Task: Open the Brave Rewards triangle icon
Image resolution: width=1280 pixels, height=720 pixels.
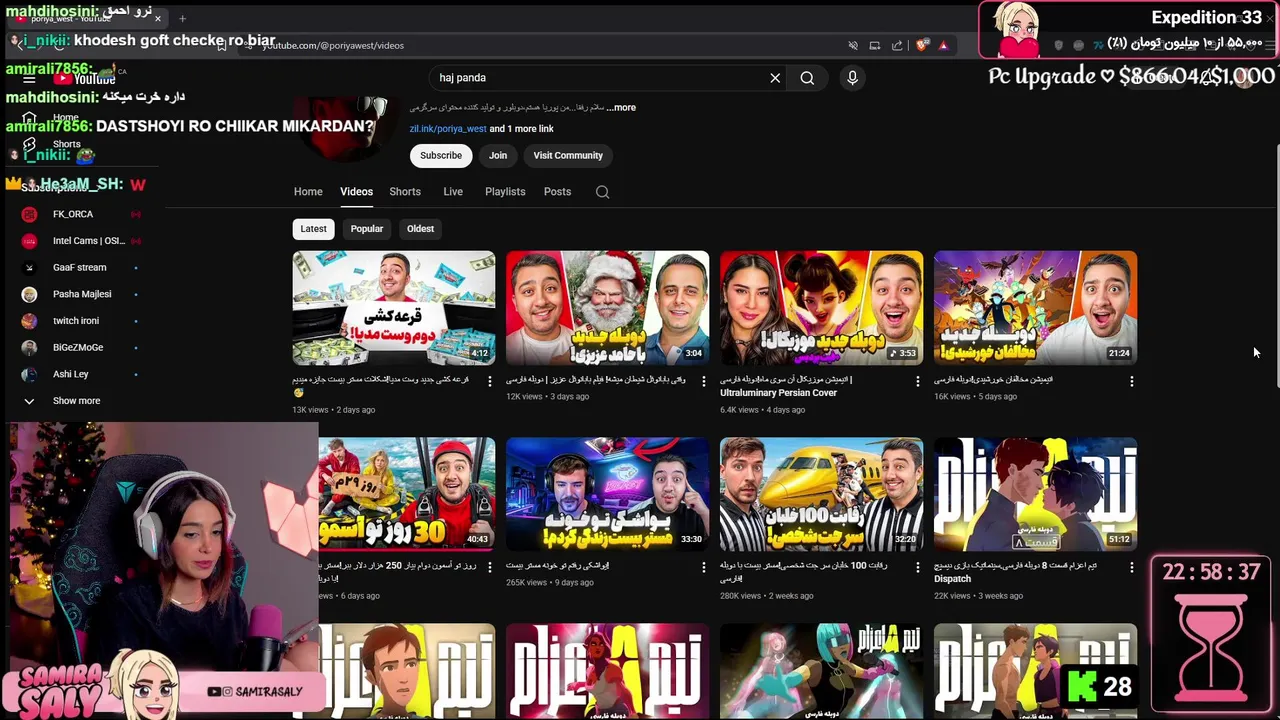Action: click(x=943, y=45)
